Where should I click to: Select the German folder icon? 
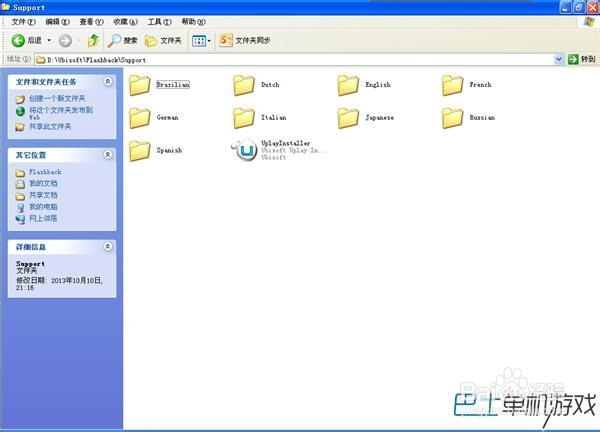point(139,118)
